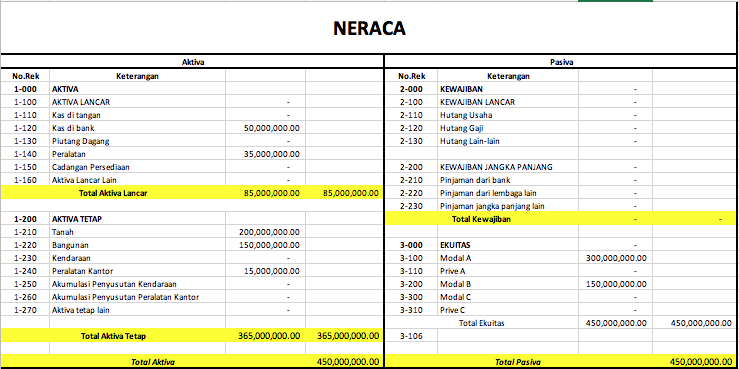Click account code 1-100
The image size is (739, 369).
[24, 102]
